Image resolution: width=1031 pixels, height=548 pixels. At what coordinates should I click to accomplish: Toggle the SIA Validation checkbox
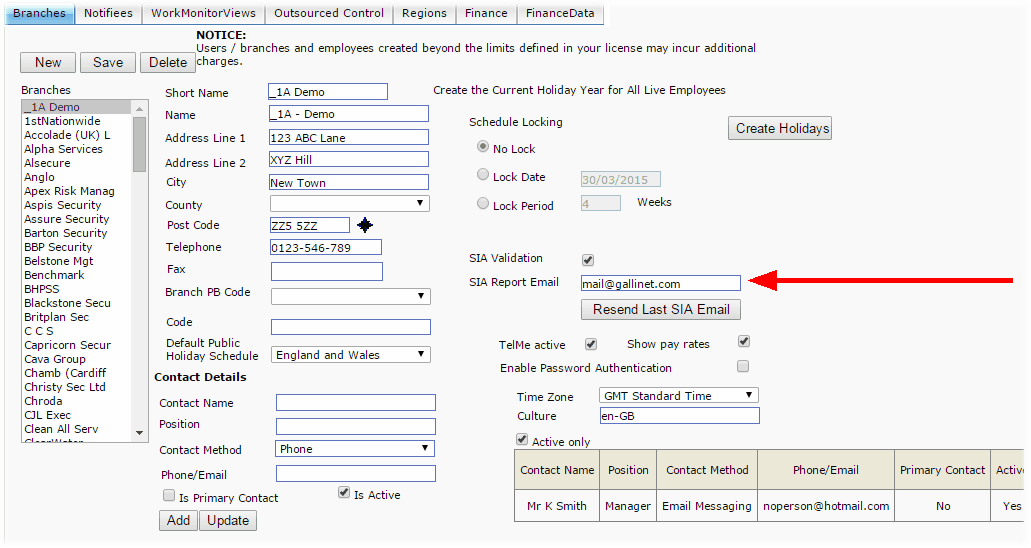coord(588,260)
